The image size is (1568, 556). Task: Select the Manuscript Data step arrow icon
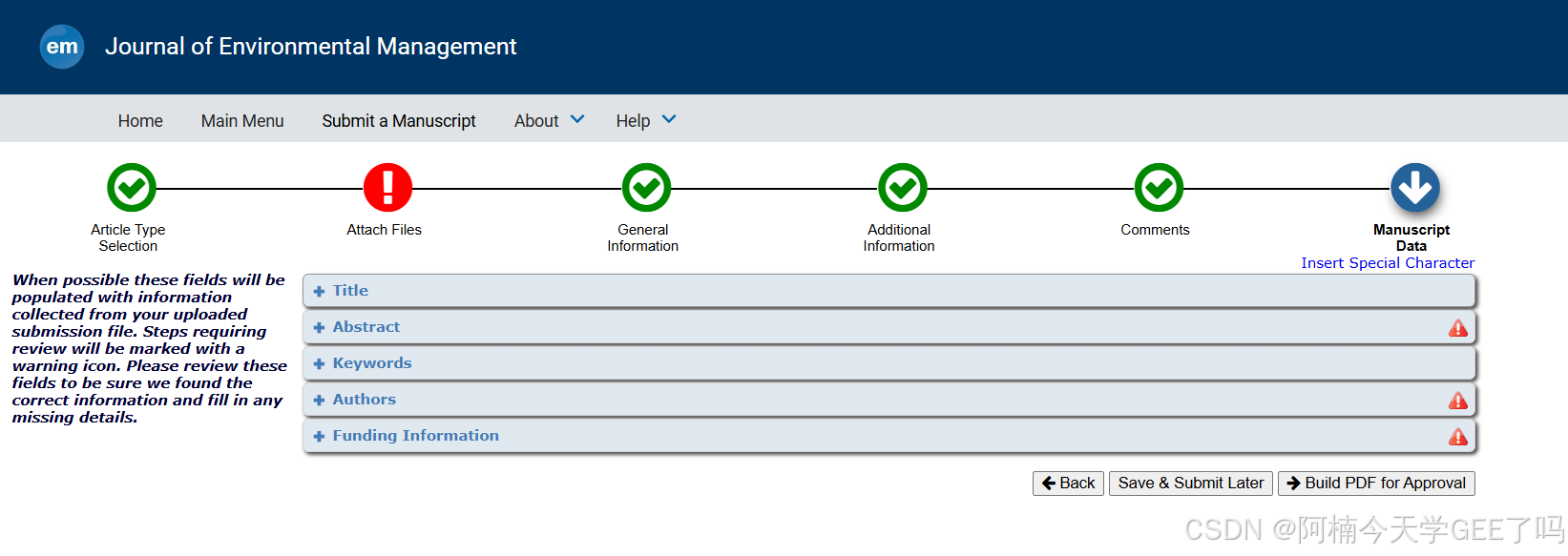pos(1414,188)
